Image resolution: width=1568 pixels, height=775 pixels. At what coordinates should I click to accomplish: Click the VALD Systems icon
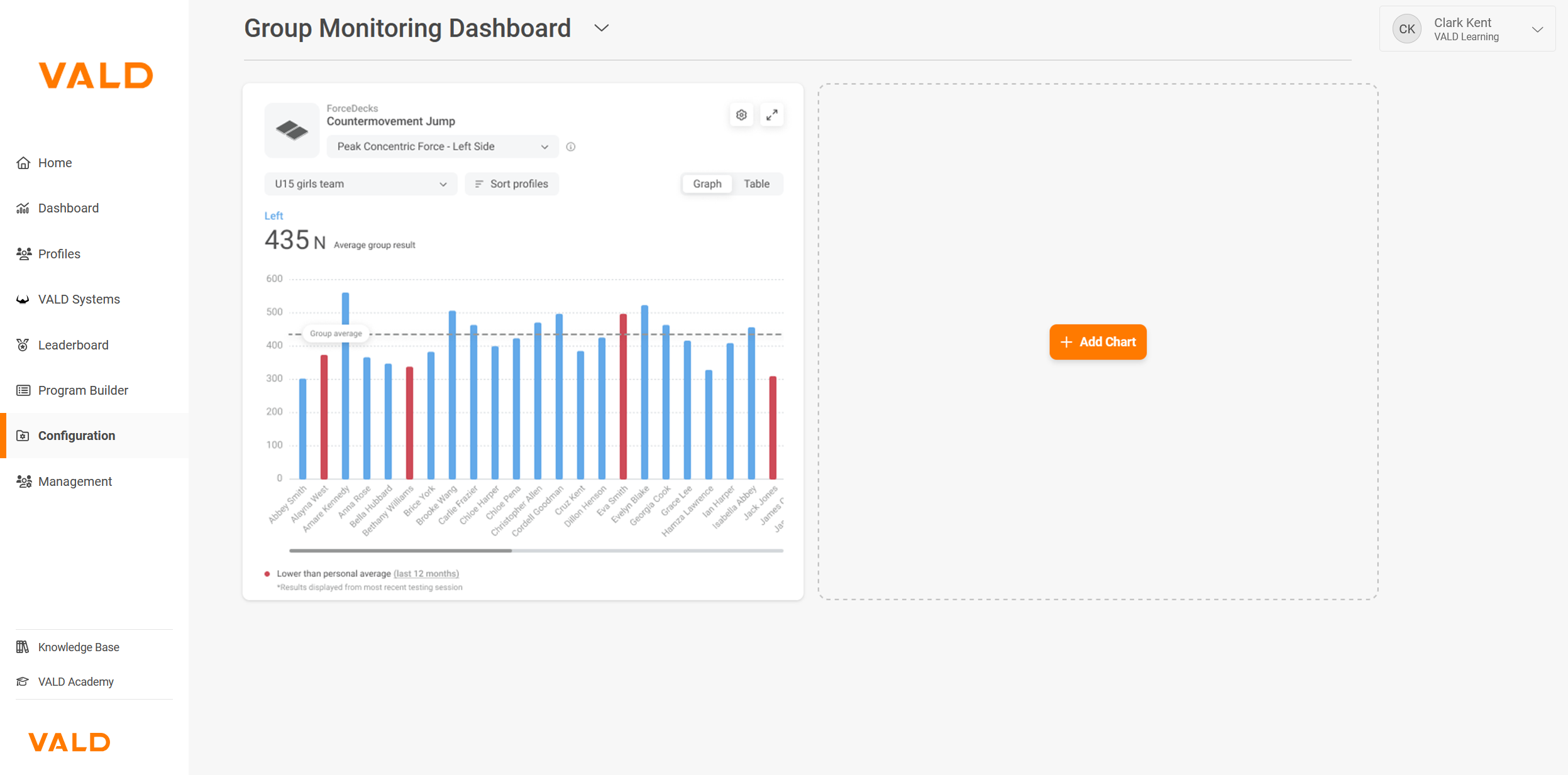[23, 299]
